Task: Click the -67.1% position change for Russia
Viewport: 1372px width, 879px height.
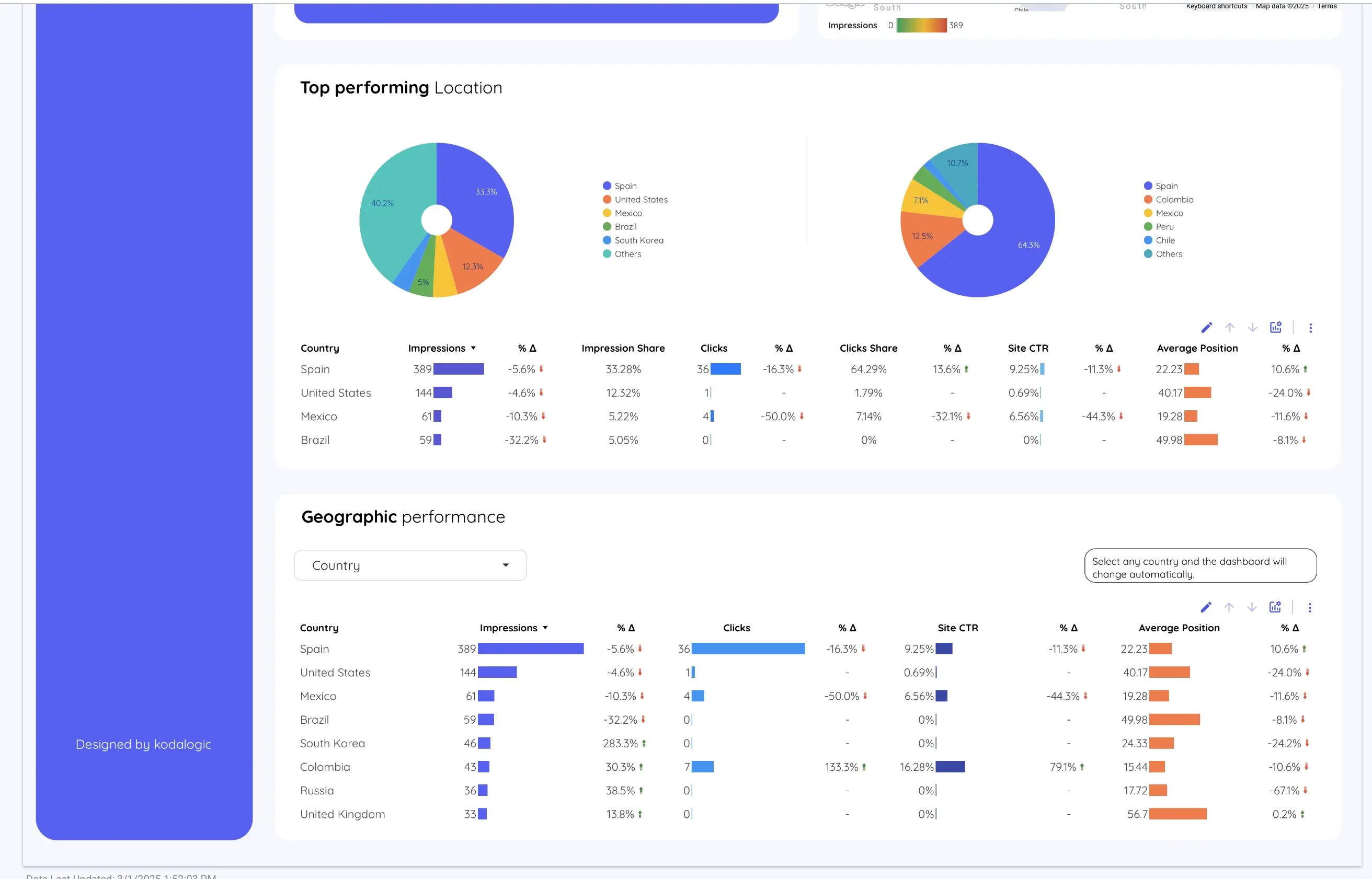Action: pyautogui.click(x=1284, y=791)
